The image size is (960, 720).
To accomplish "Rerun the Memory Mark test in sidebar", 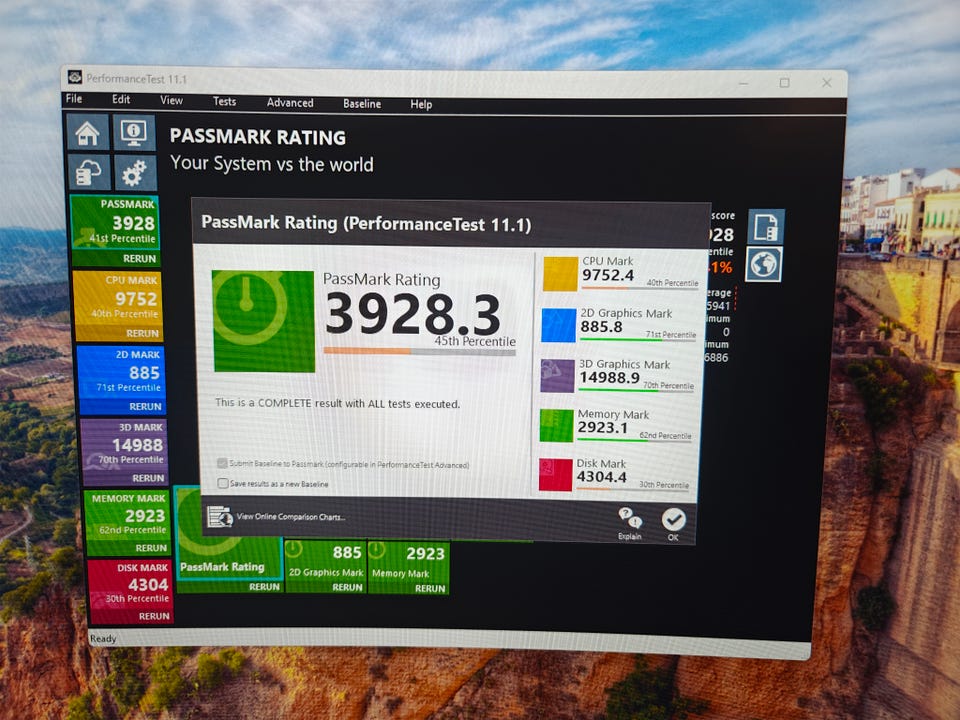I will (x=151, y=548).
